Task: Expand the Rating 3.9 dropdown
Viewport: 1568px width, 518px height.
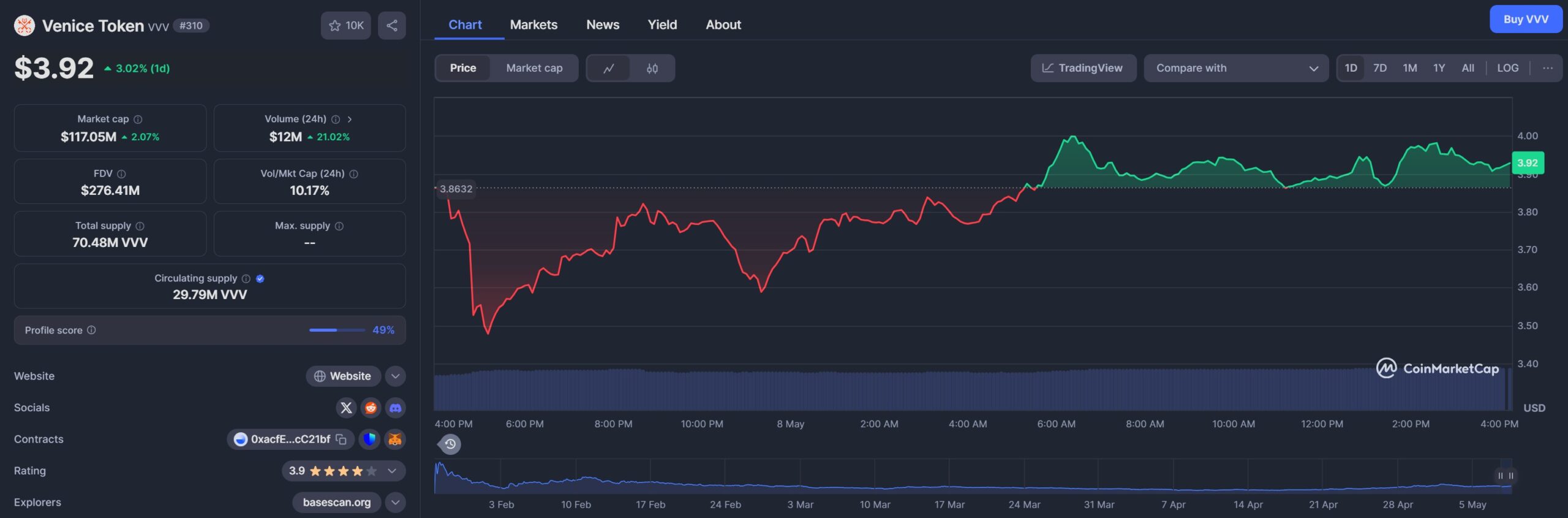Action: pyautogui.click(x=344, y=471)
